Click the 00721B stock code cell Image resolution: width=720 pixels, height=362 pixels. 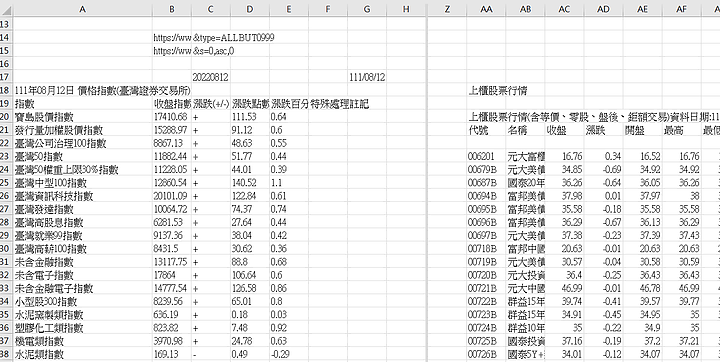486,288
